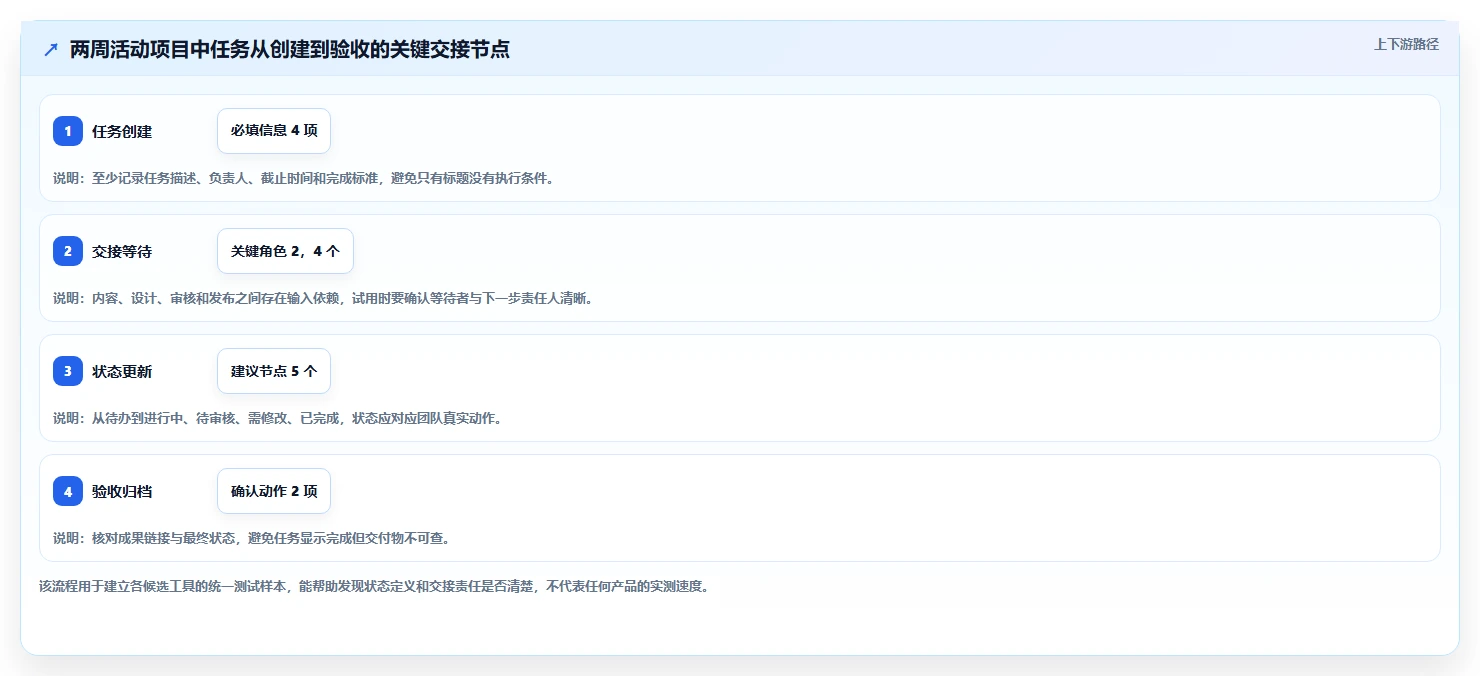The image size is (1480, 676).
Task: Click the footer note starting 该流程用于建立
Action: (374, 586)
